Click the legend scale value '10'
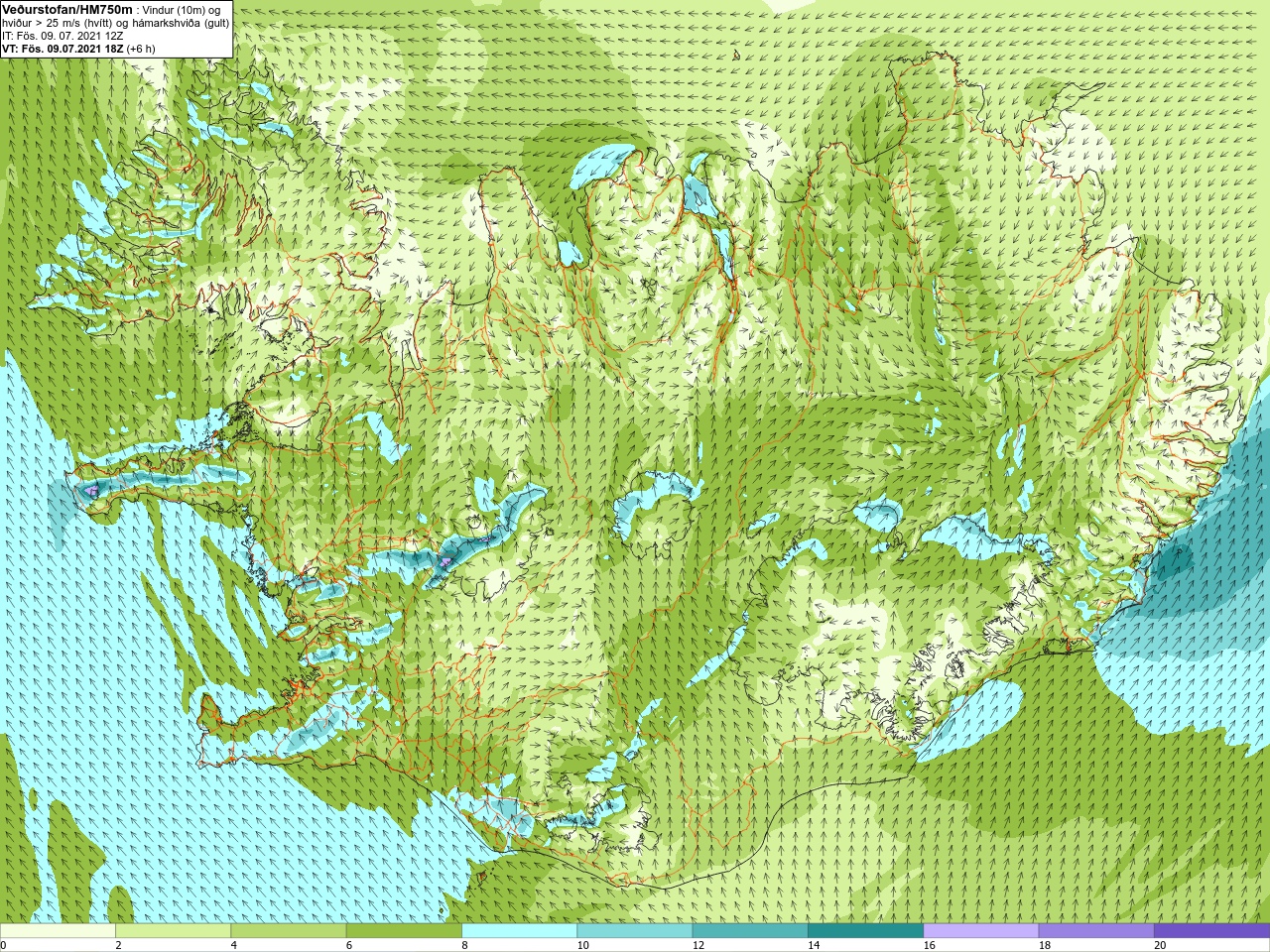 pos(582,945)
